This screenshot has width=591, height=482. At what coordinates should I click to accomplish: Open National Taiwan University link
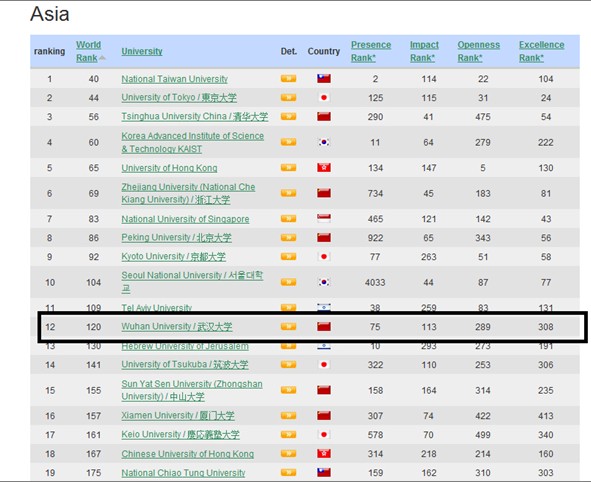[175, 79]
